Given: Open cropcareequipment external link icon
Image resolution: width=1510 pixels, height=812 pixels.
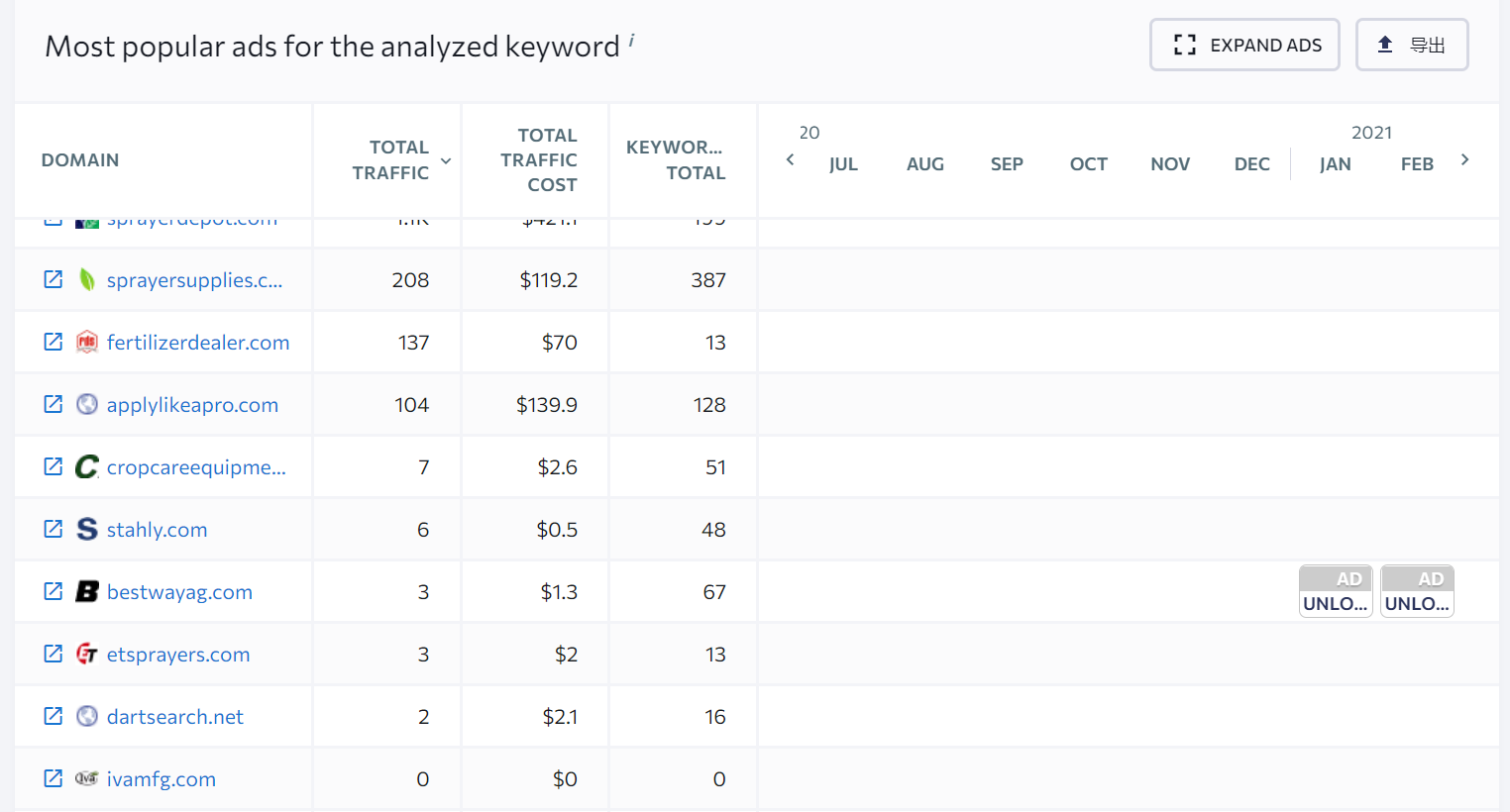Looking at the screenshot, I should 54,466.
